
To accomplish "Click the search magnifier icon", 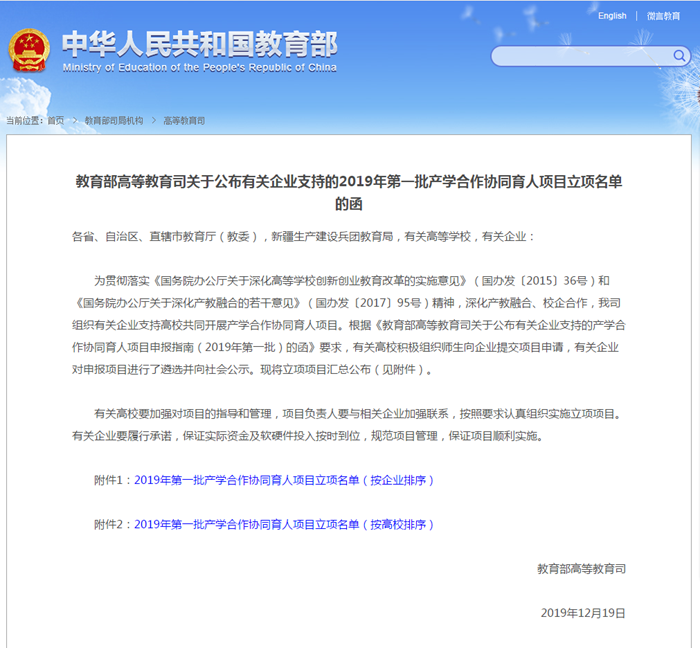I will point(679,56).
